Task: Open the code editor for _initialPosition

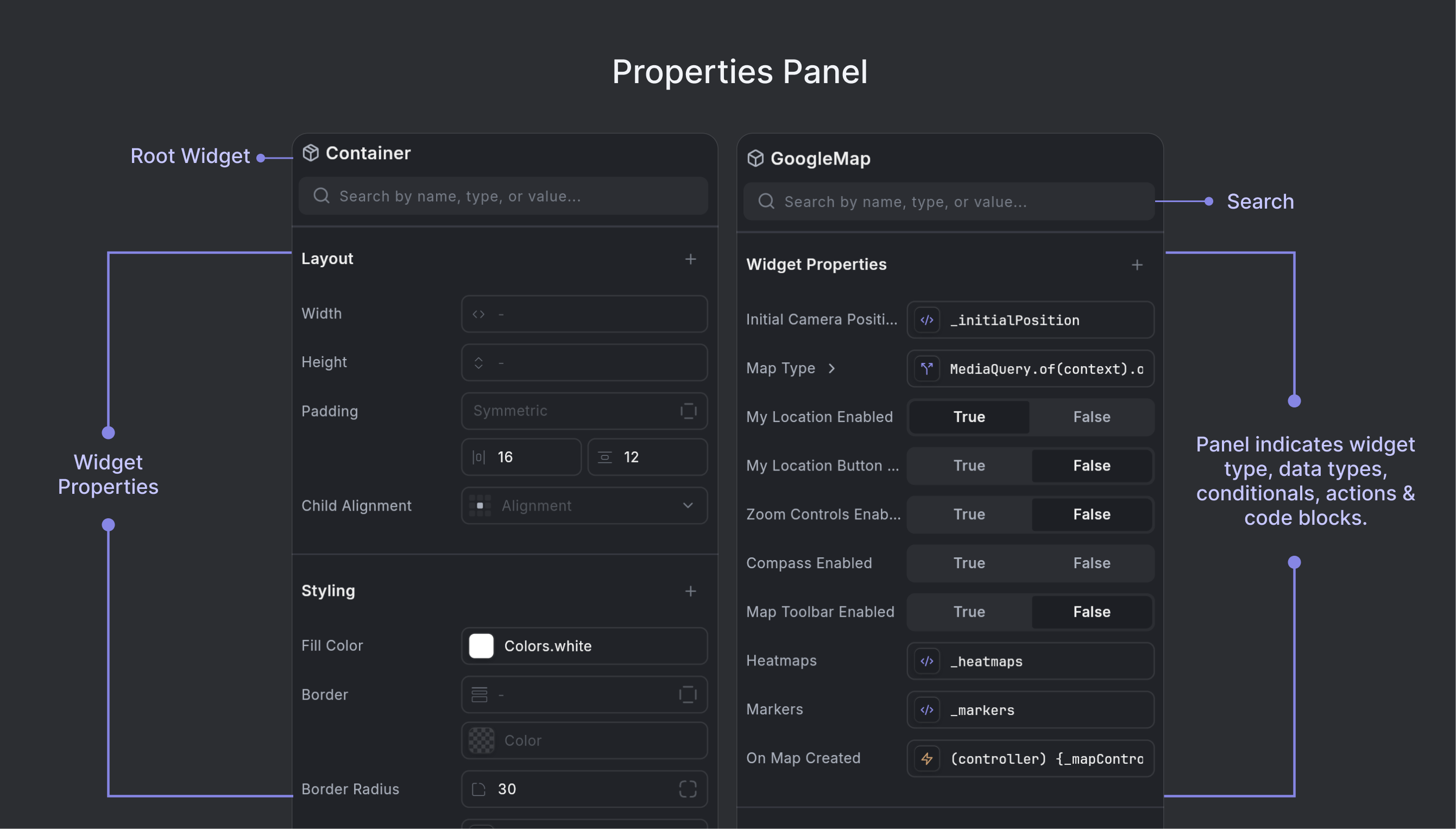Action: click(926, 319)
